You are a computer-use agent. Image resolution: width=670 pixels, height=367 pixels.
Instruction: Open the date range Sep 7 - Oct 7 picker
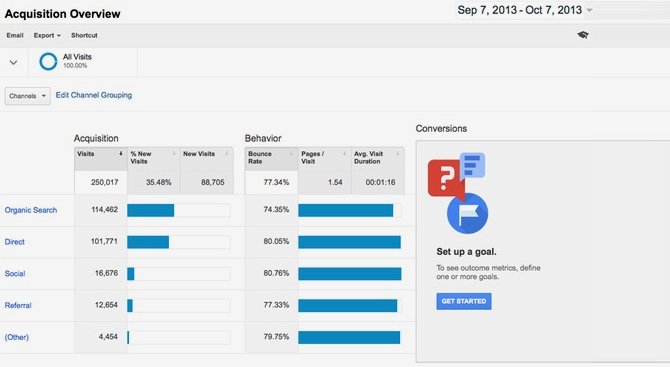point(525,10)
